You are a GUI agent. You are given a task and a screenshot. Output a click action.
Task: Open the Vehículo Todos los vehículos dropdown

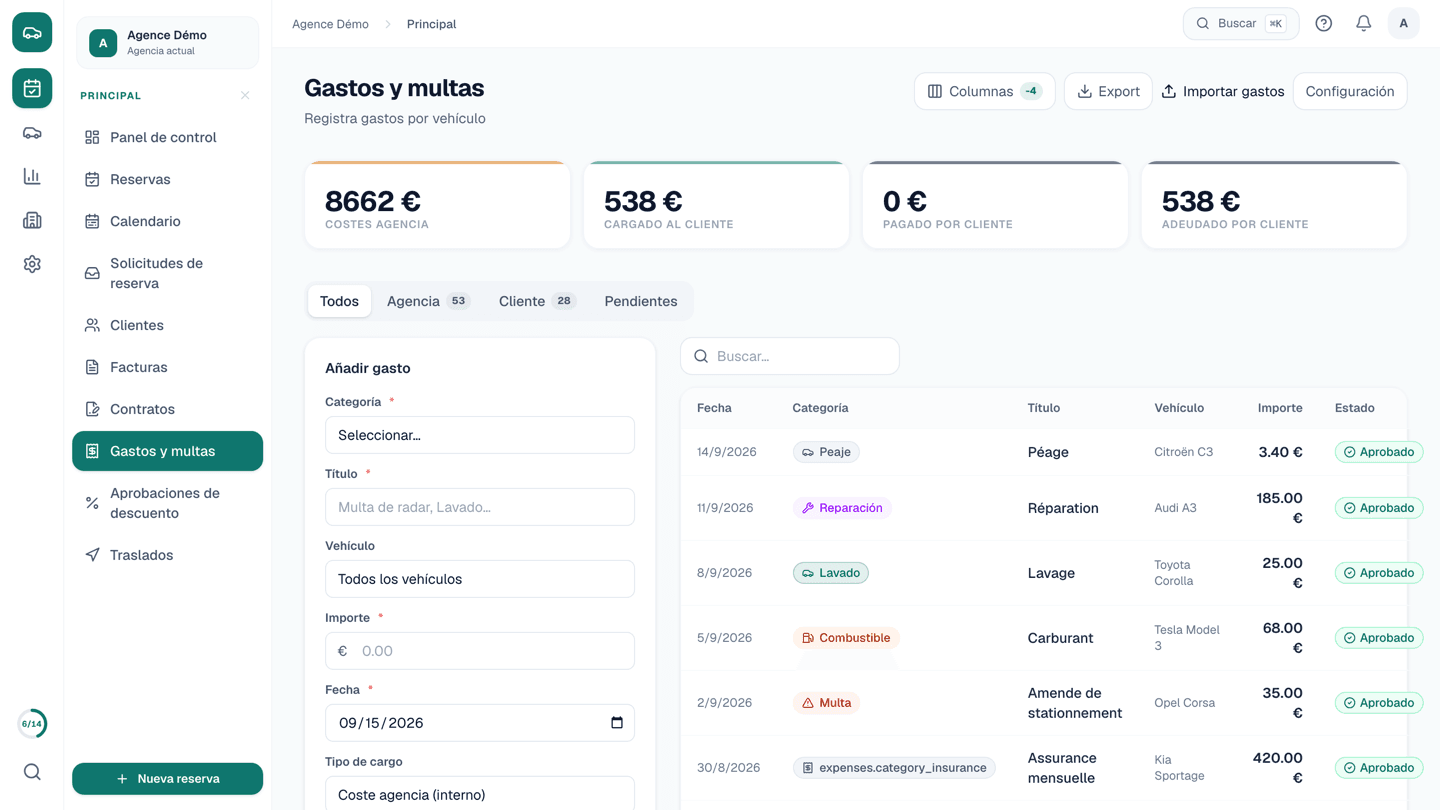pyautogui.click(x=480, y=579)
